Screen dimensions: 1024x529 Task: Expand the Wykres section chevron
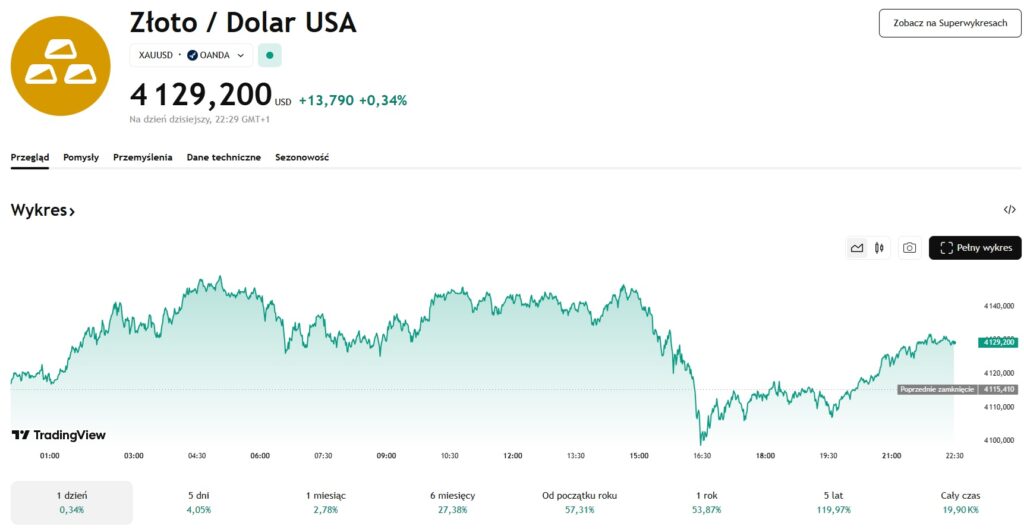click(71, 211)
